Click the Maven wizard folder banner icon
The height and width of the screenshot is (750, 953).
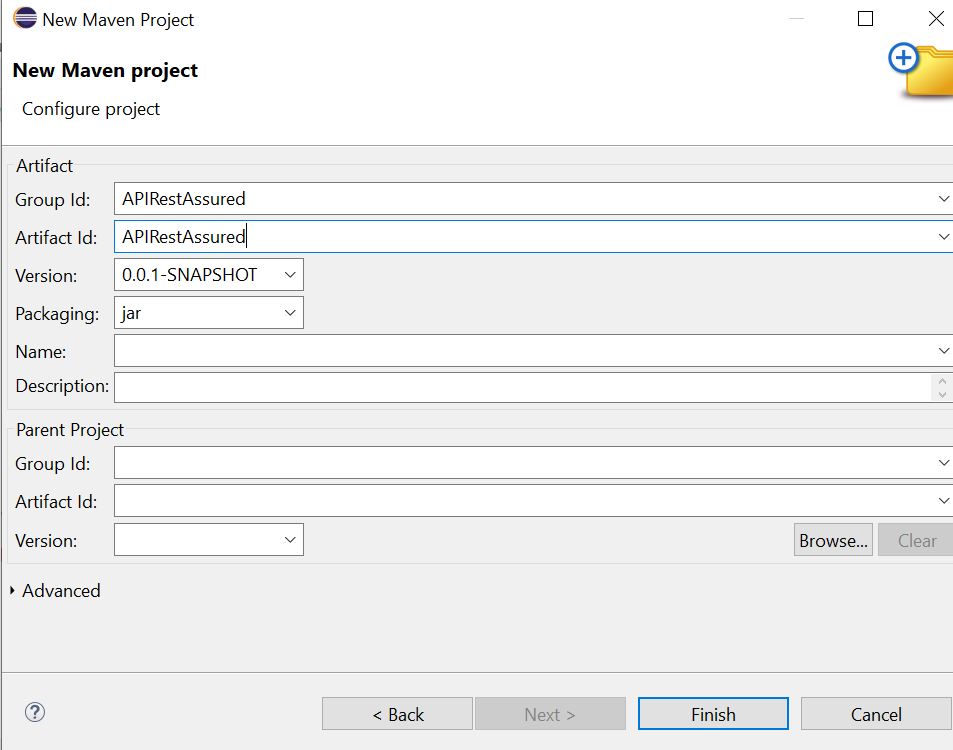[920, 70]
